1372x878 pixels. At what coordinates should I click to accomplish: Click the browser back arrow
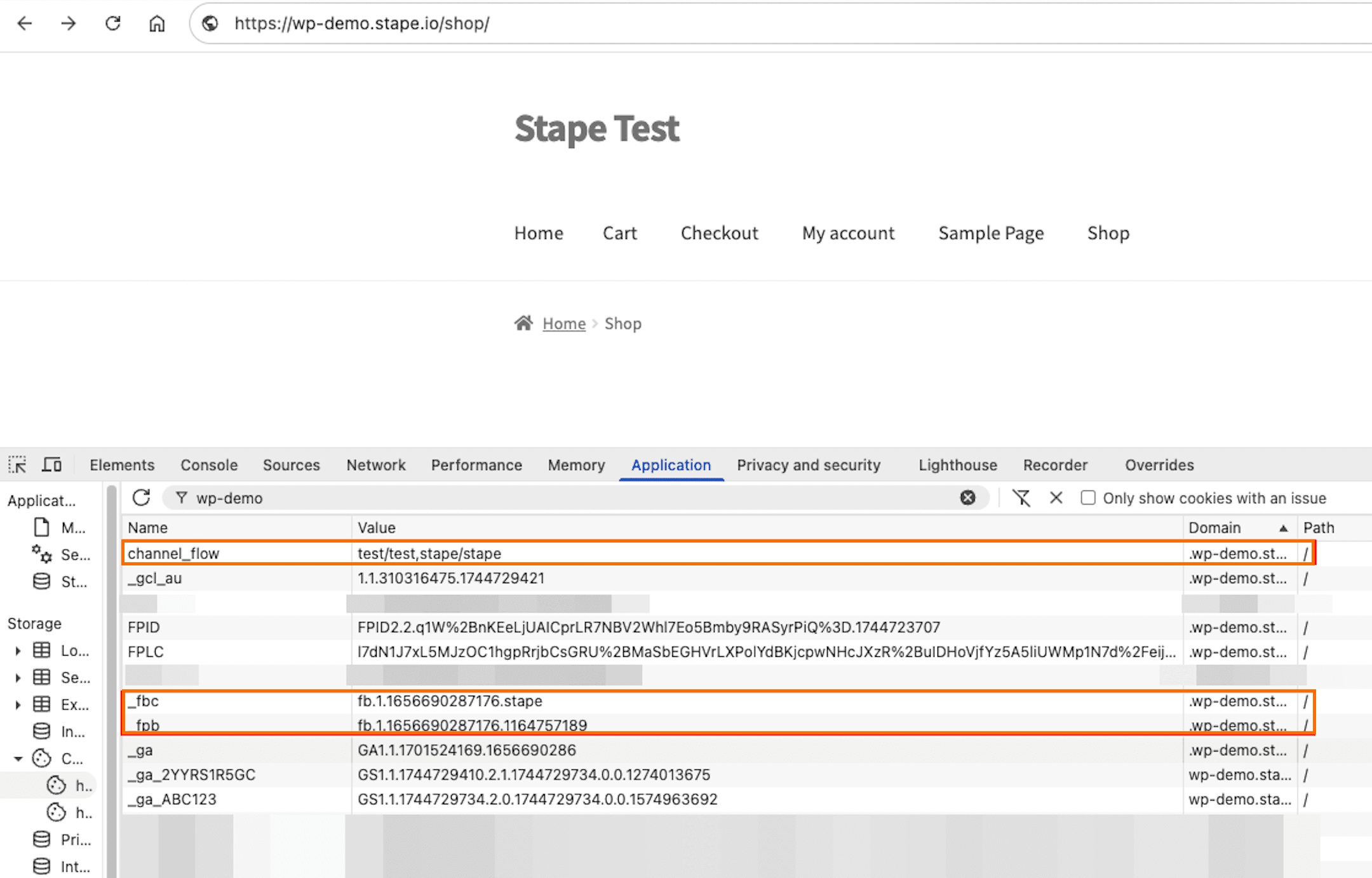click(x=25, y=24)
